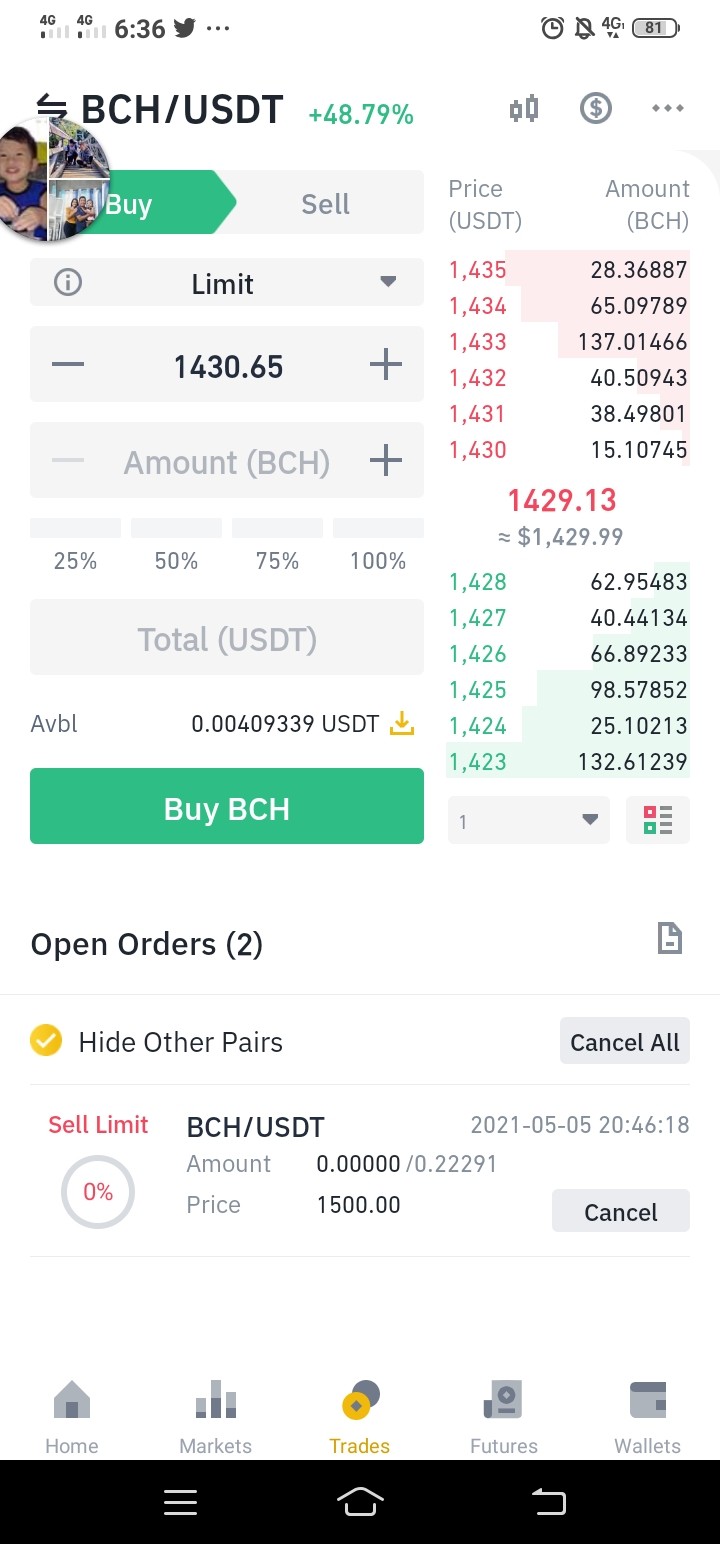Tap the yellow deposit arrow next to Avbl
The height and width of the screenshot is (1544, 720).
pyautogui.click(x=401, y=723)
